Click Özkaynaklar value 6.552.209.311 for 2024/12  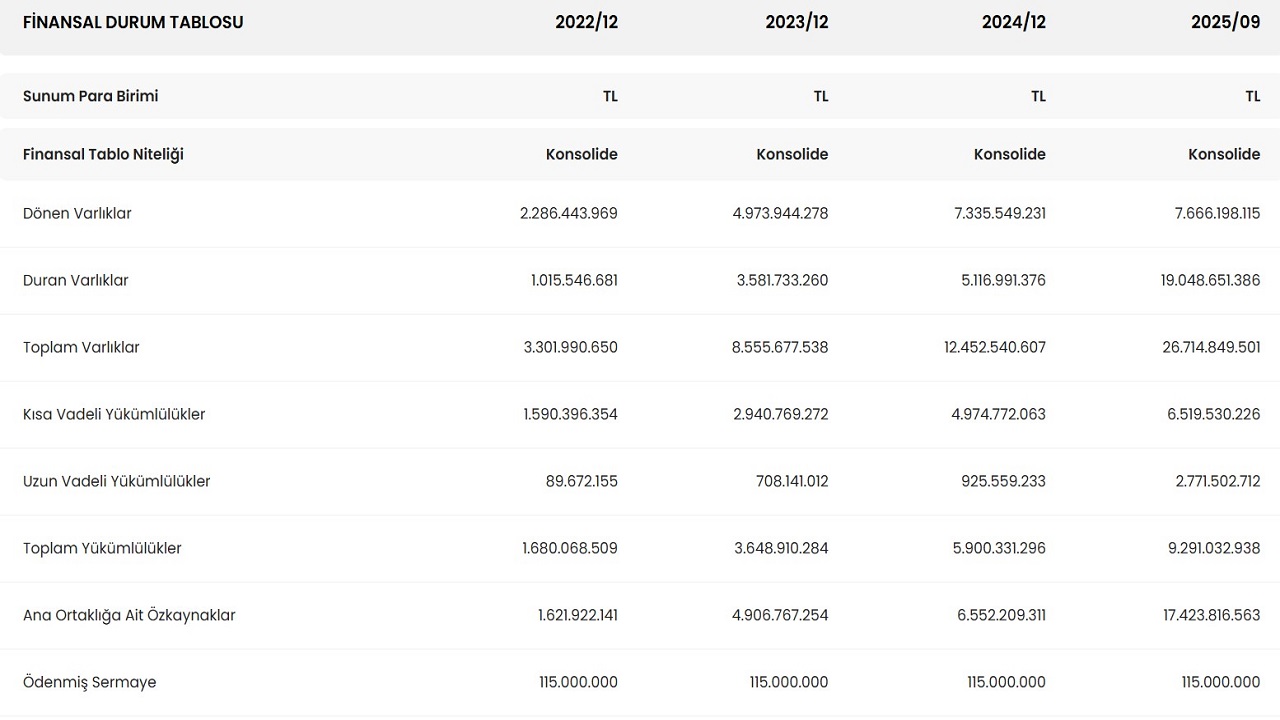[x=1001, y=615]
